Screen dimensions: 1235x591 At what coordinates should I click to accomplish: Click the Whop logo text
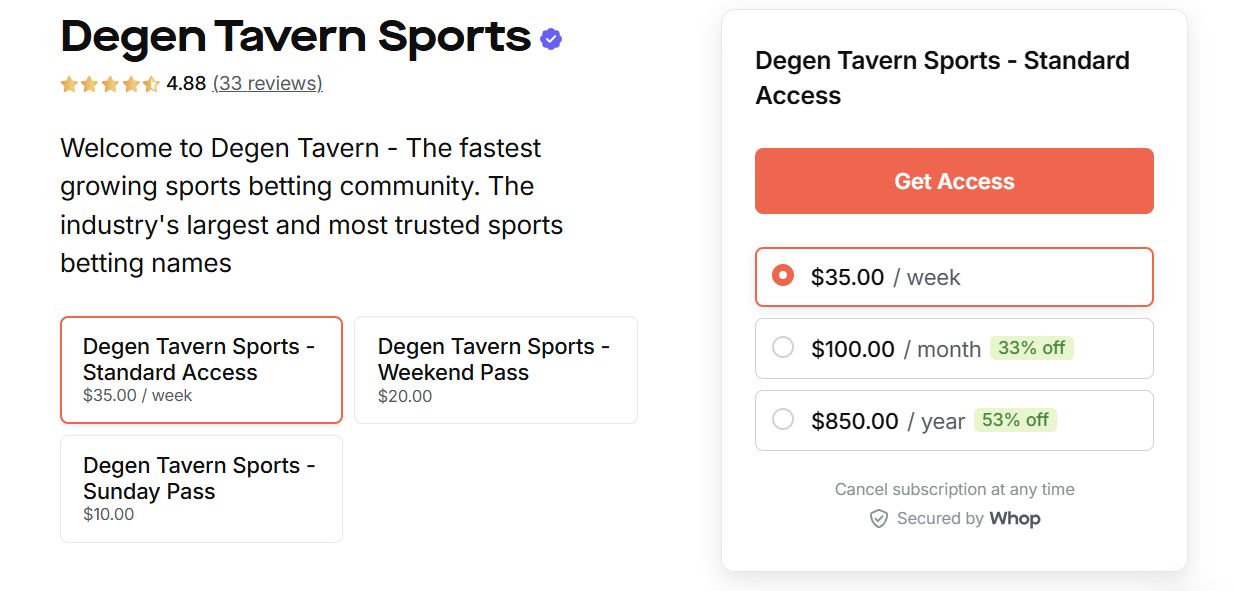[1017, 518]
